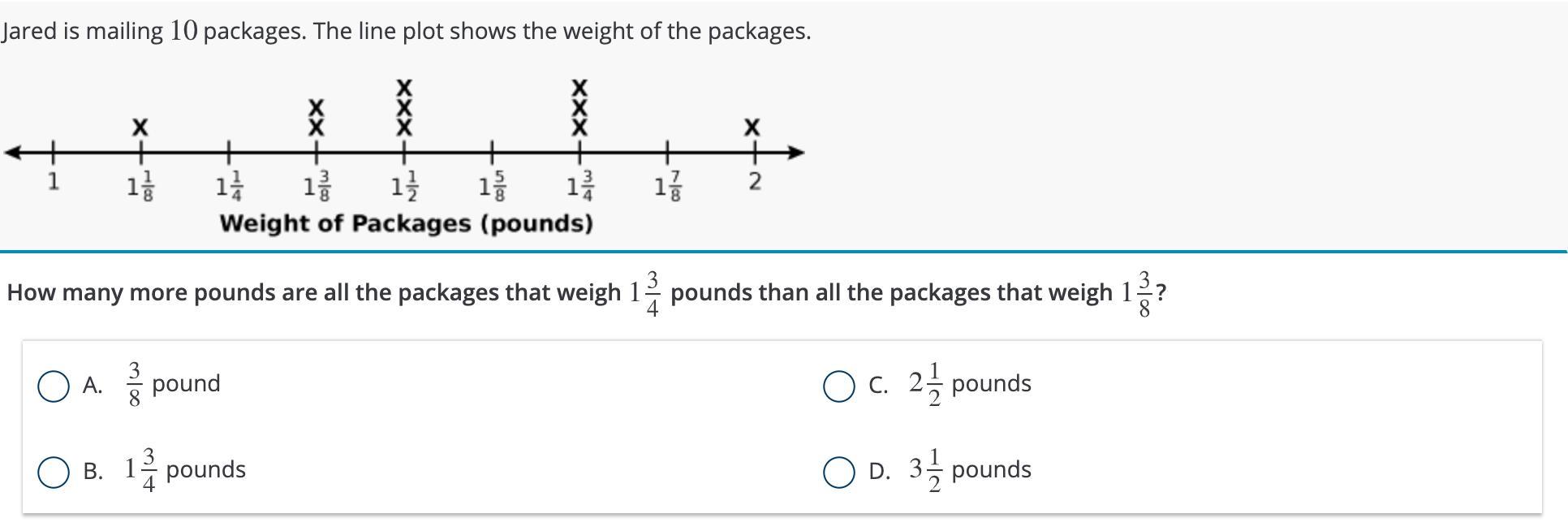Mark option D radio button
The height and width of the screenshot is (531, 1568).
(x=838, y=473)
